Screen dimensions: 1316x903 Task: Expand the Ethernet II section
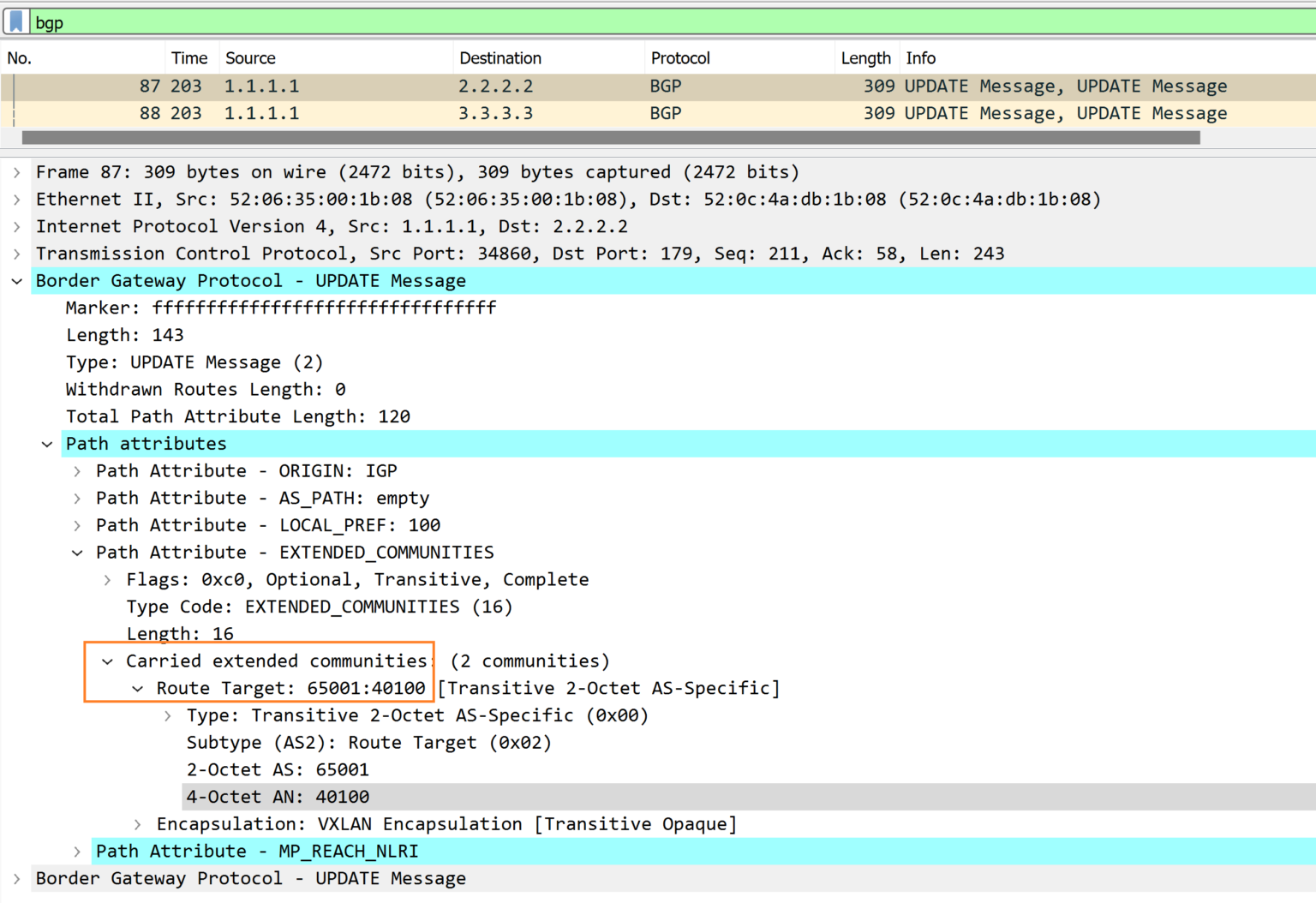click(16, 199)
